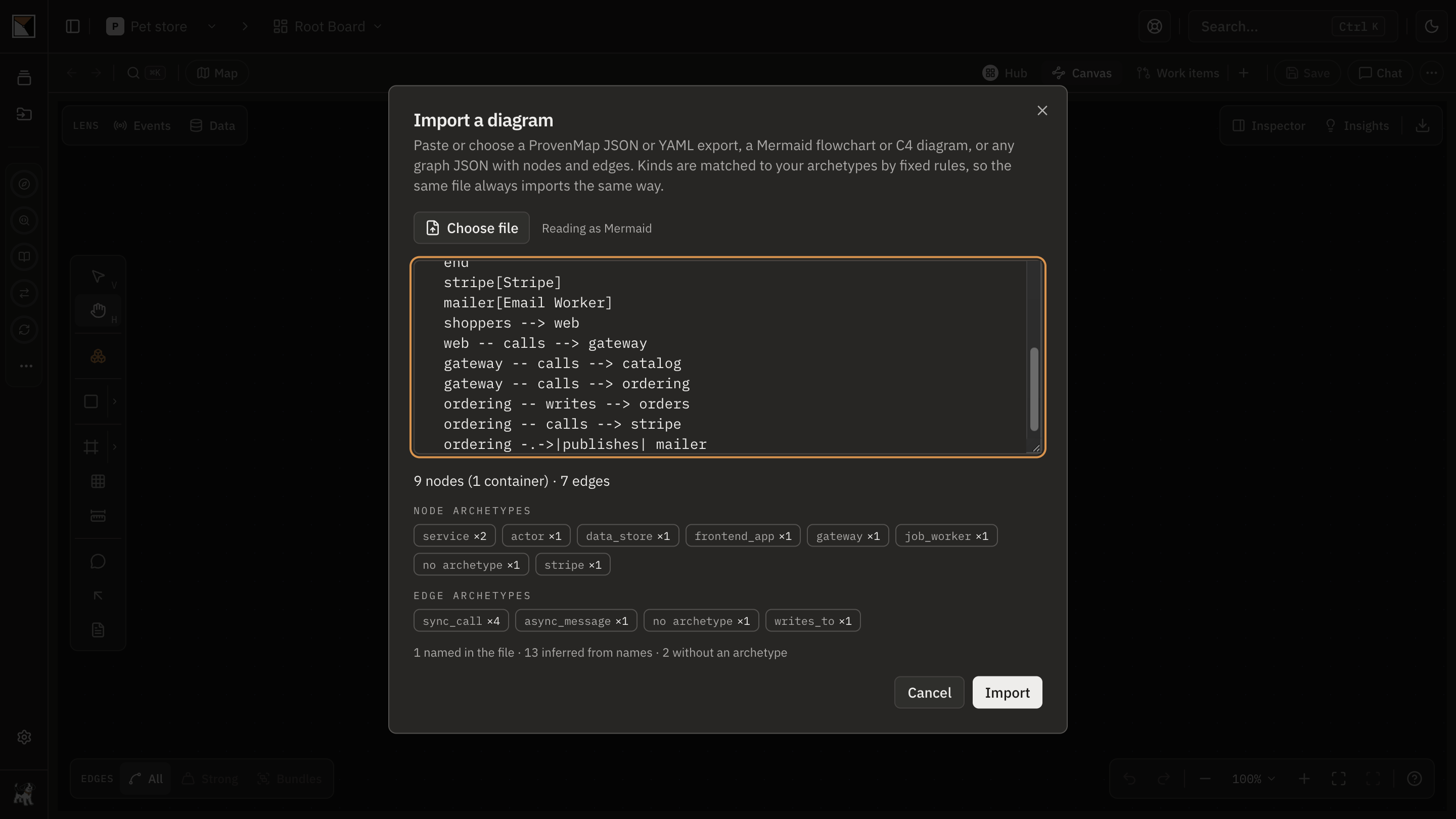Screen dimensions: 1456x819
Task: Open the Map view button
Action: [x=217, y=73]
